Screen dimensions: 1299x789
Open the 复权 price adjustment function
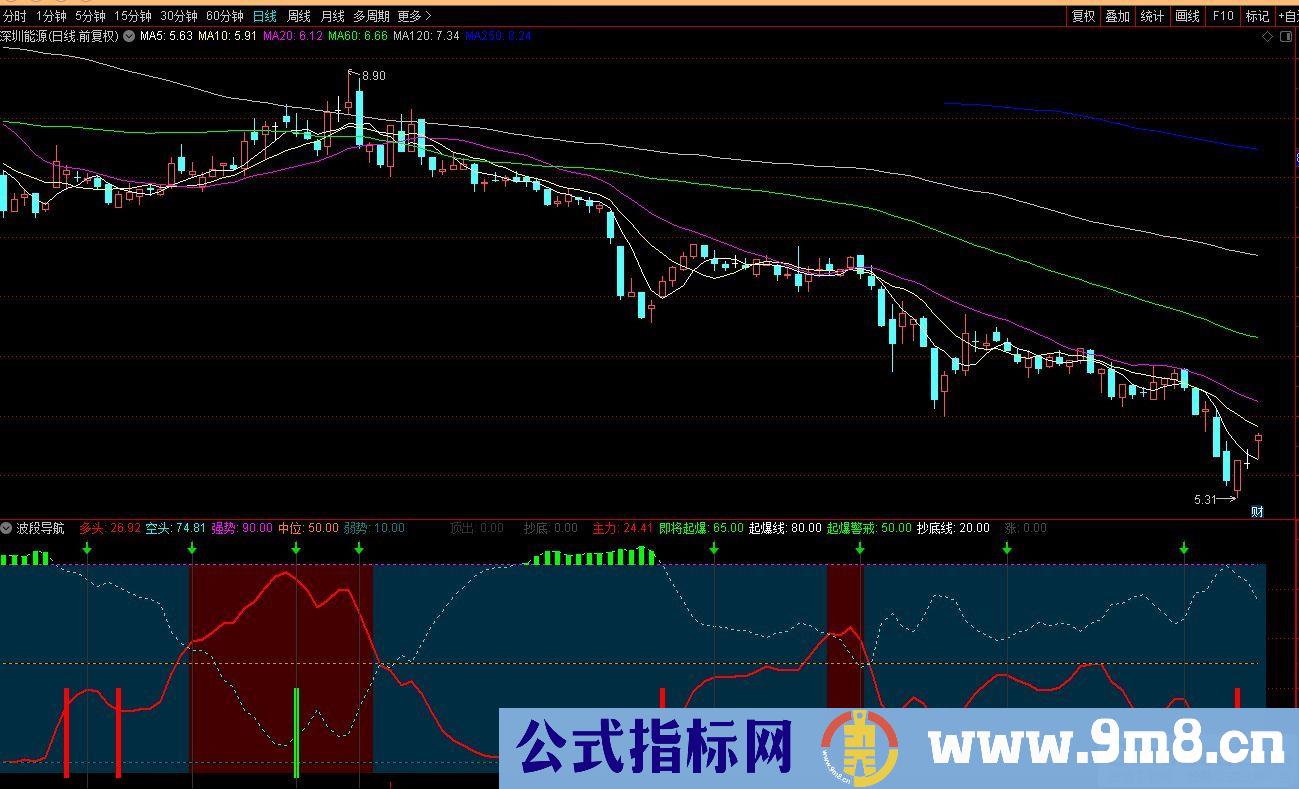pos(1083,16)
